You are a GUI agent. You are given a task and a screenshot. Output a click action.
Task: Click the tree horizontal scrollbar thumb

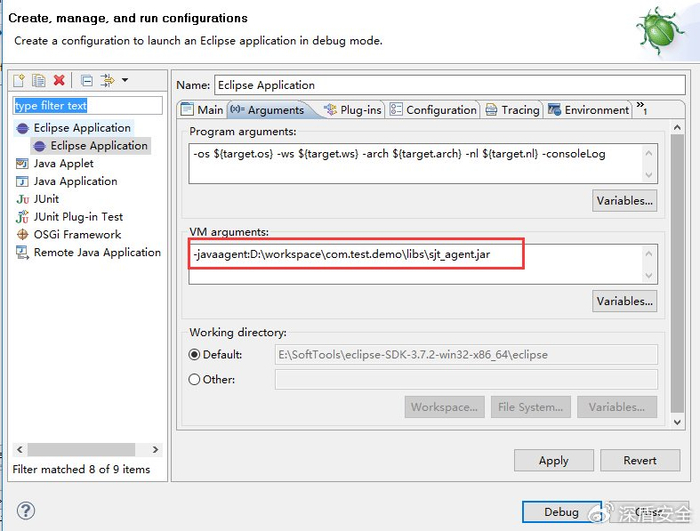(81, 449)
